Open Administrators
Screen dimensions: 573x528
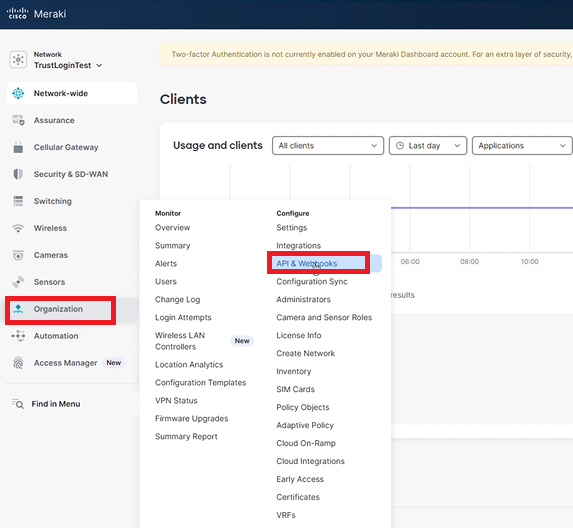[x=303, y=300]
